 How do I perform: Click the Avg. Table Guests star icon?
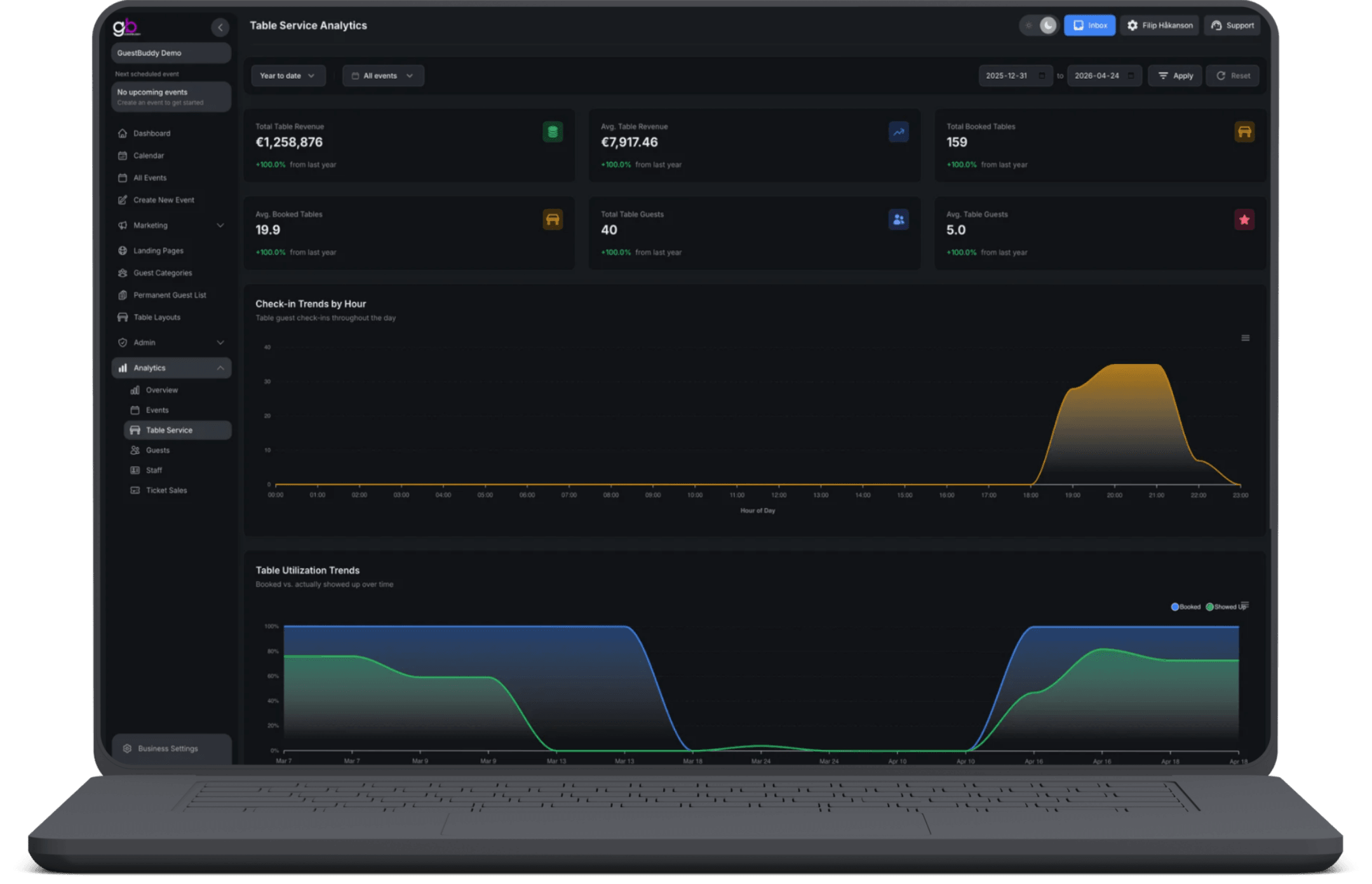tap(1244, 220)
